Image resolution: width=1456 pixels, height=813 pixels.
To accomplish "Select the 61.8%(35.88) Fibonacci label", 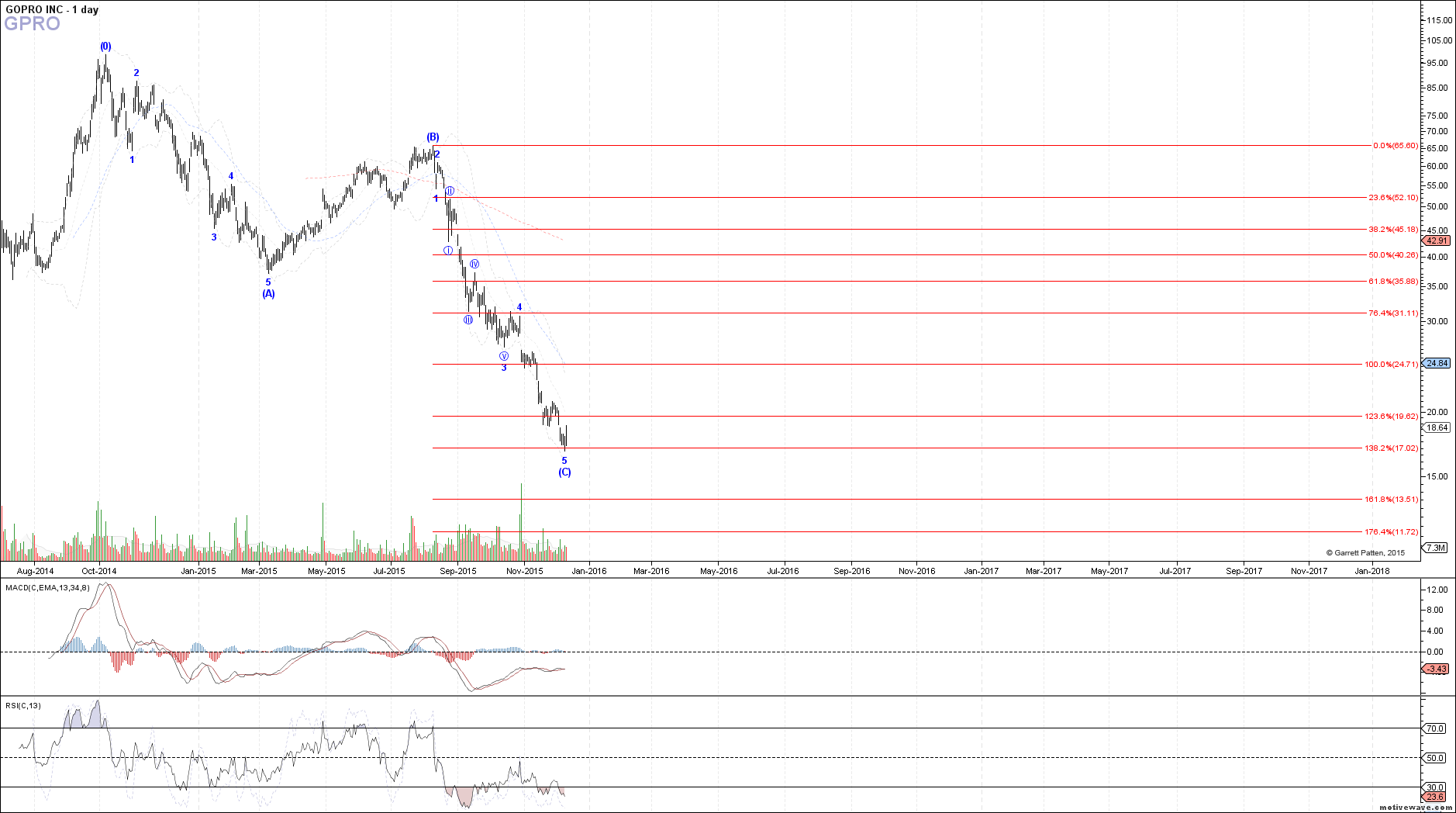I will (x=1393, y=282).
